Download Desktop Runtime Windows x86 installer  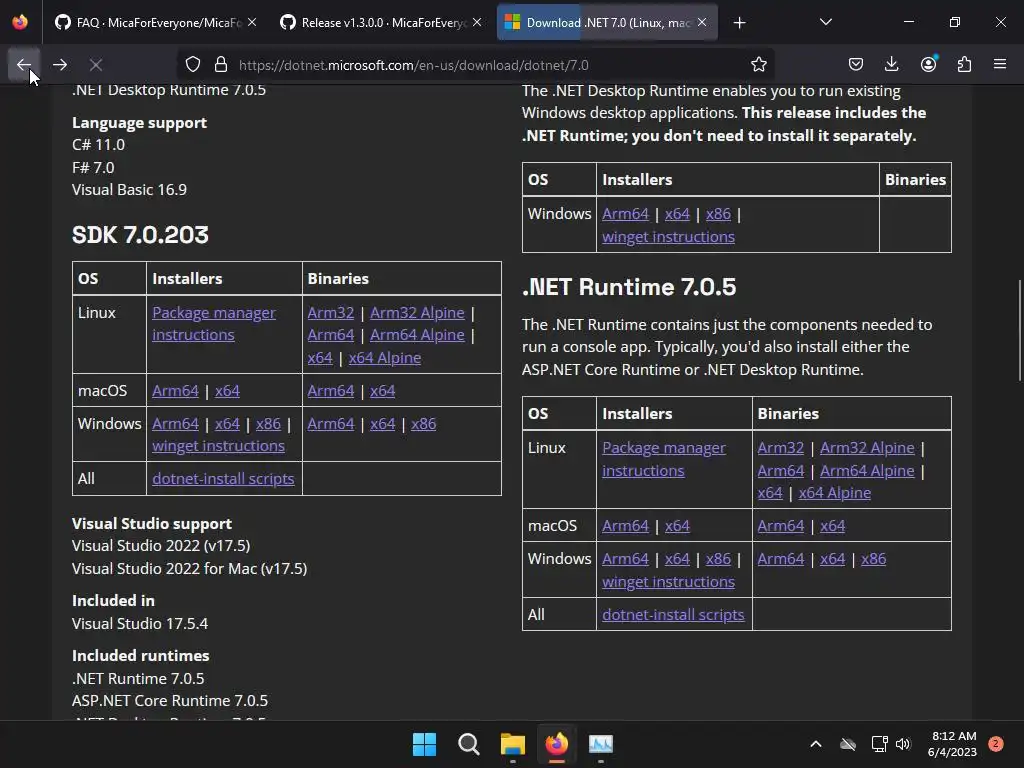click(x=718, y=214)
